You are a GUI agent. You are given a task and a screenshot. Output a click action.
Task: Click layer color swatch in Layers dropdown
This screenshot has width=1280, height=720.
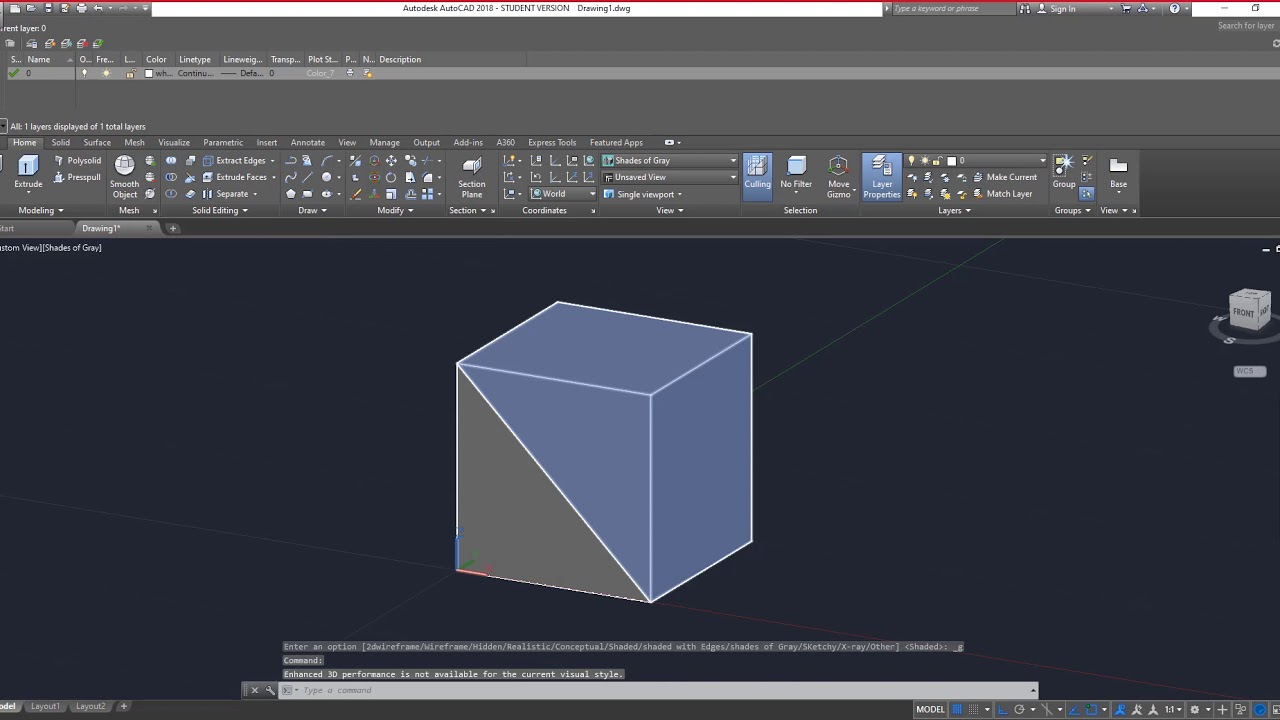[951, 160]
